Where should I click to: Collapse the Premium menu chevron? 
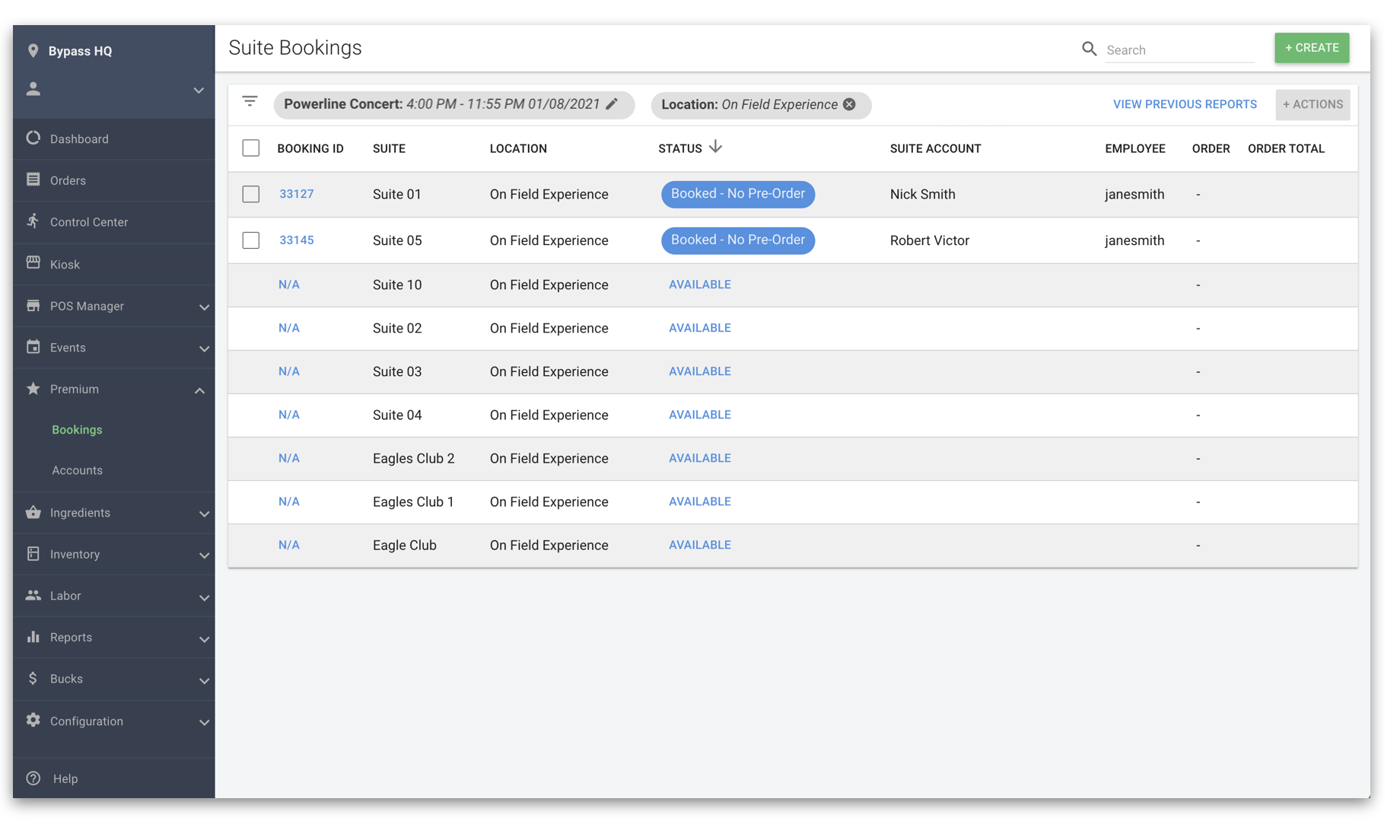pos(199,390)
